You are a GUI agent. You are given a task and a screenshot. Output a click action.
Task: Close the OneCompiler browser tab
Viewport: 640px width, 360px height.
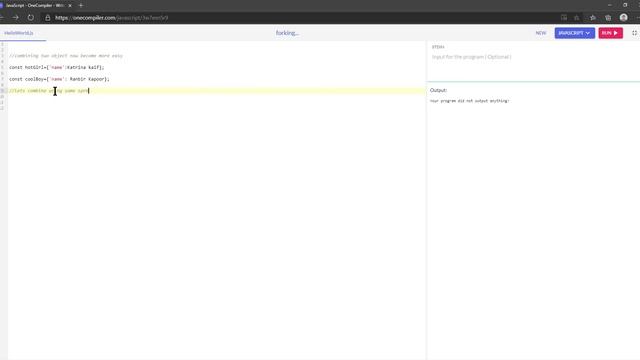coord(70,6)
